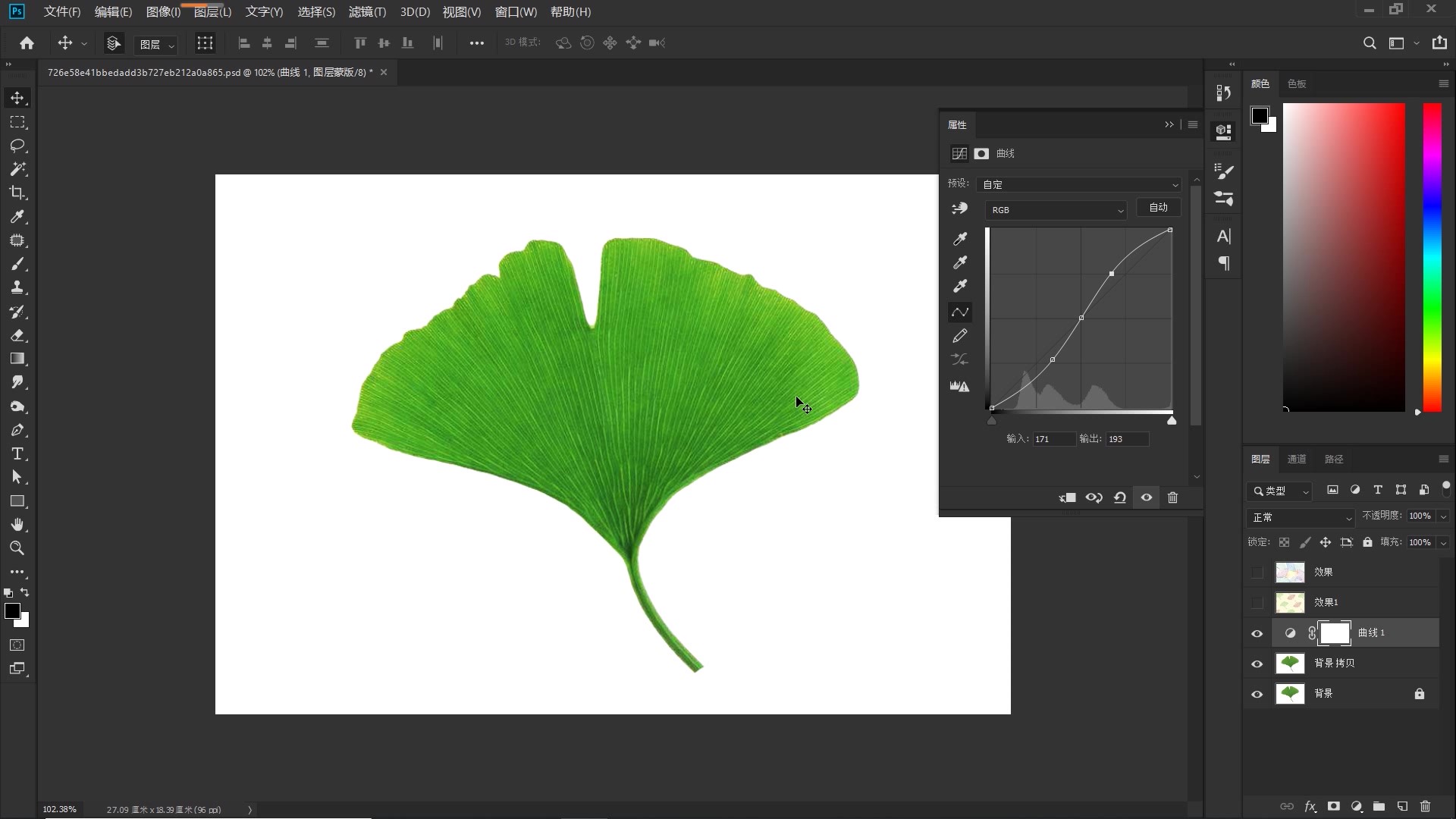Image resolution: width=1456 pixels, height=819 pixels.
Task: Select the Hand tool
Action: pos(17,525)
